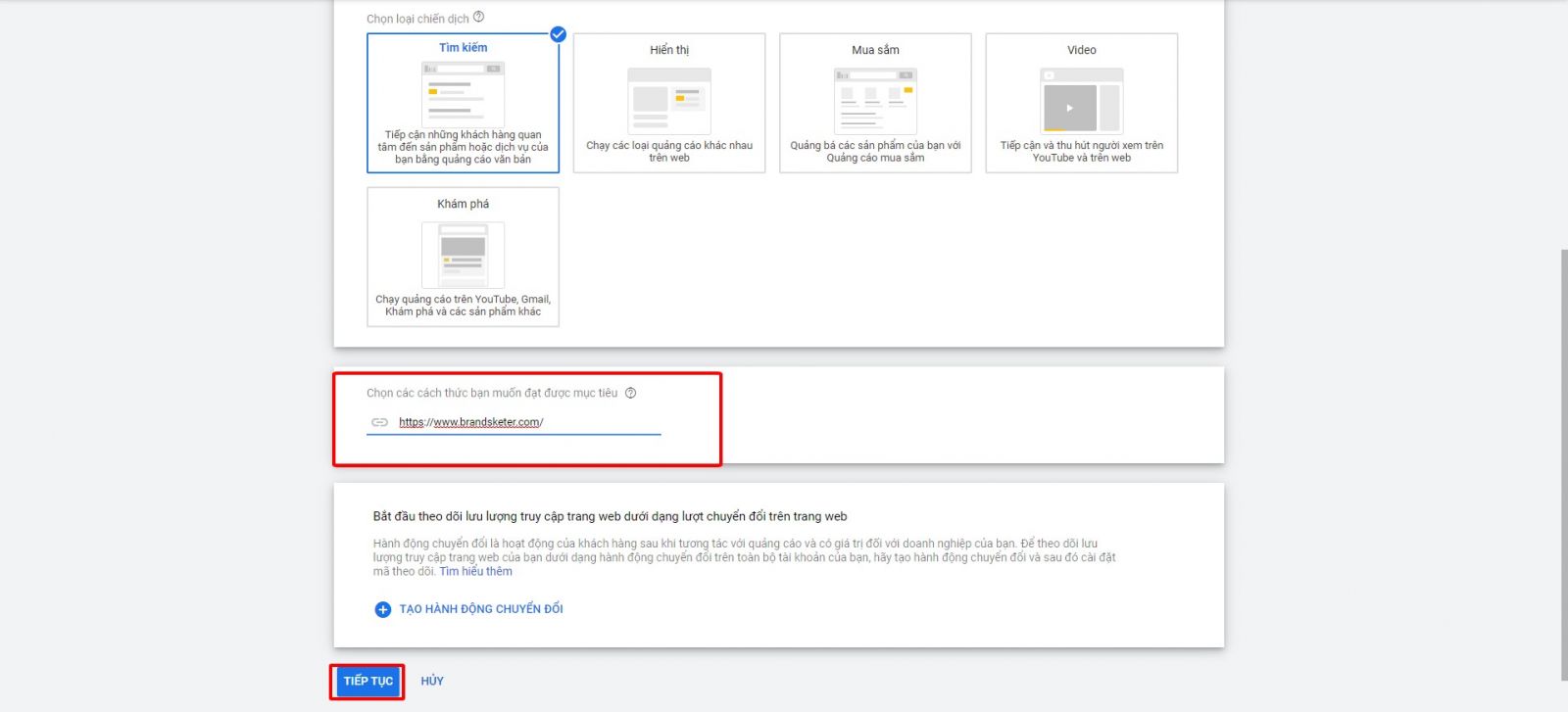Click Quảng bá các sản phẩm của bạn description
The height and width of the screenshot is (712, 1568).
[x=875, y=151]
